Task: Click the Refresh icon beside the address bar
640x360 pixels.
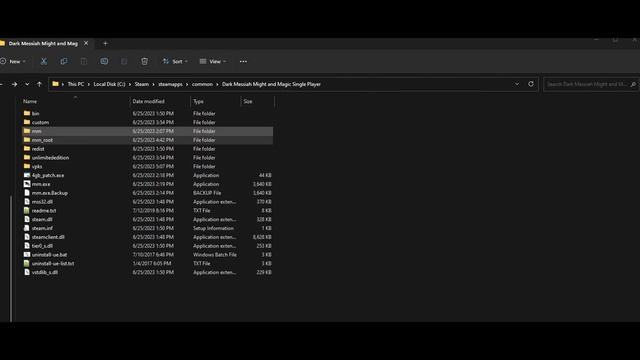Action: [531, 84]
